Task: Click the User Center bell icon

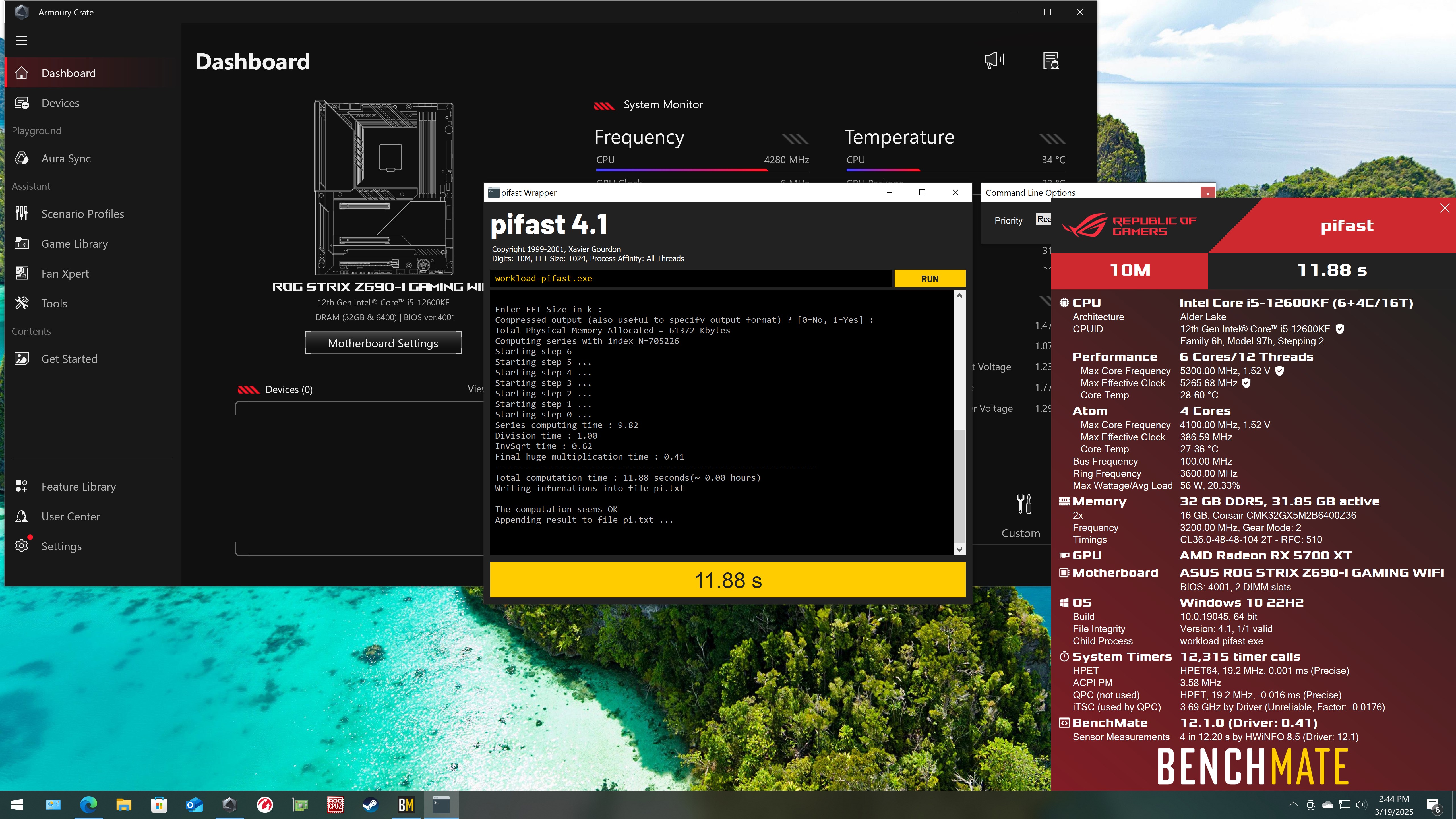Action: point(22,516)
